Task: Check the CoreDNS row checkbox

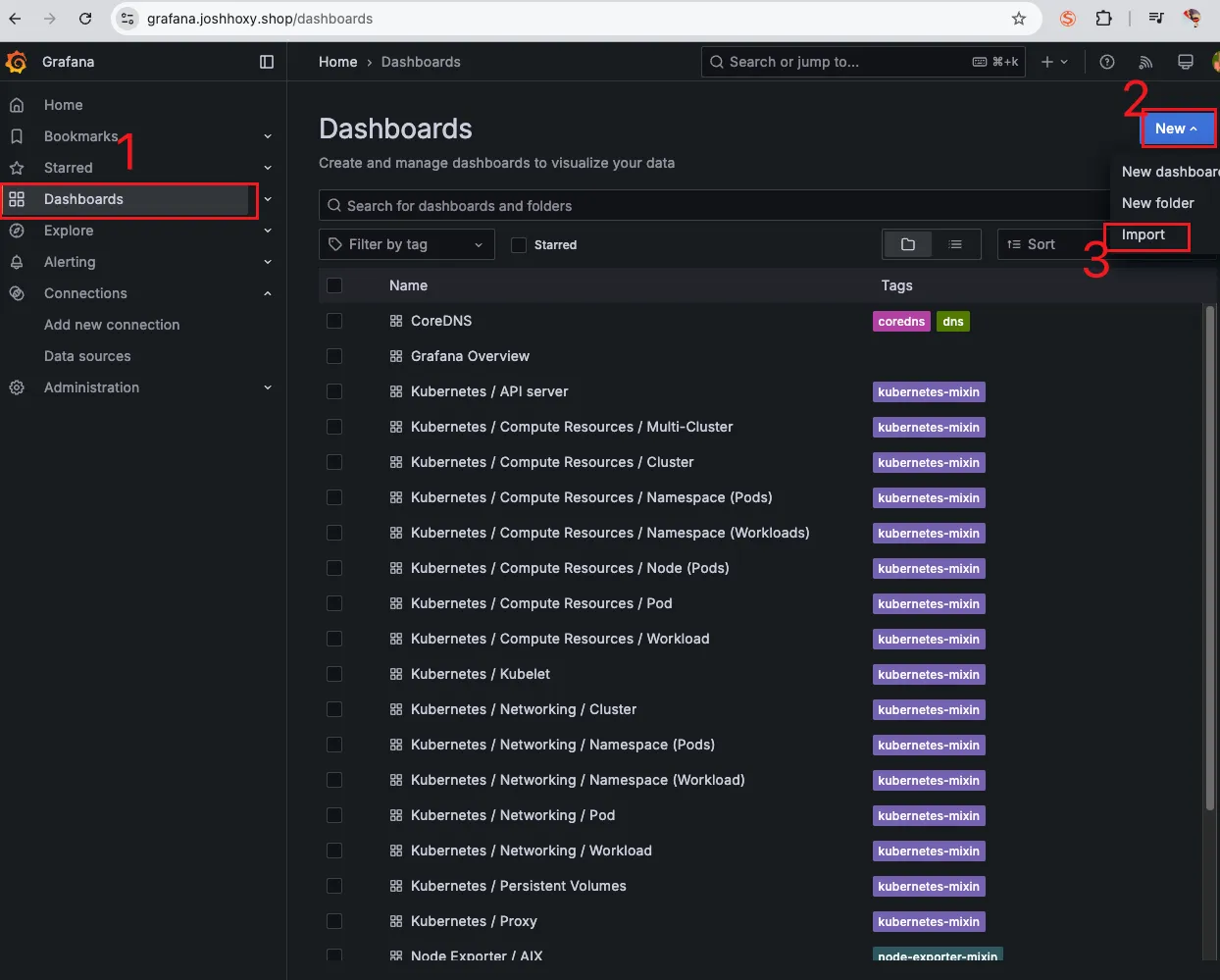Action: point(334,321)
